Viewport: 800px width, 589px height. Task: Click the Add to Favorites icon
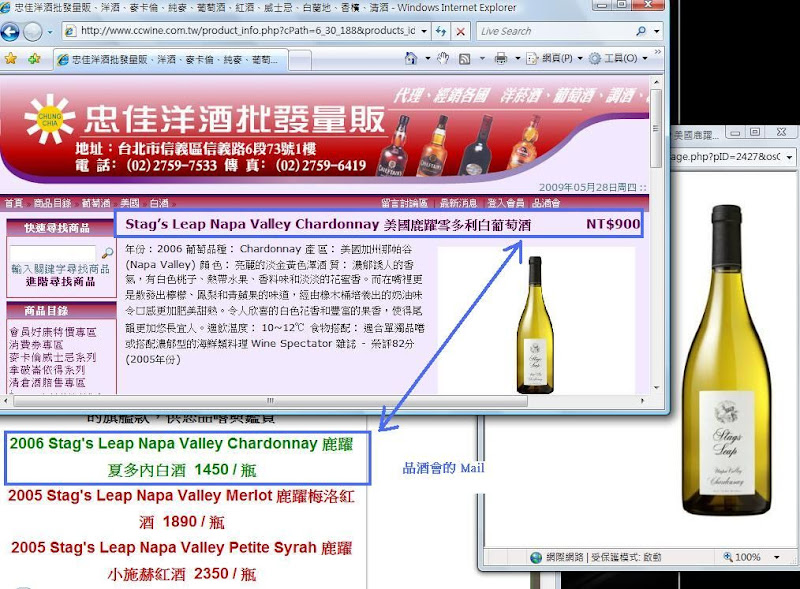point(35,59)
